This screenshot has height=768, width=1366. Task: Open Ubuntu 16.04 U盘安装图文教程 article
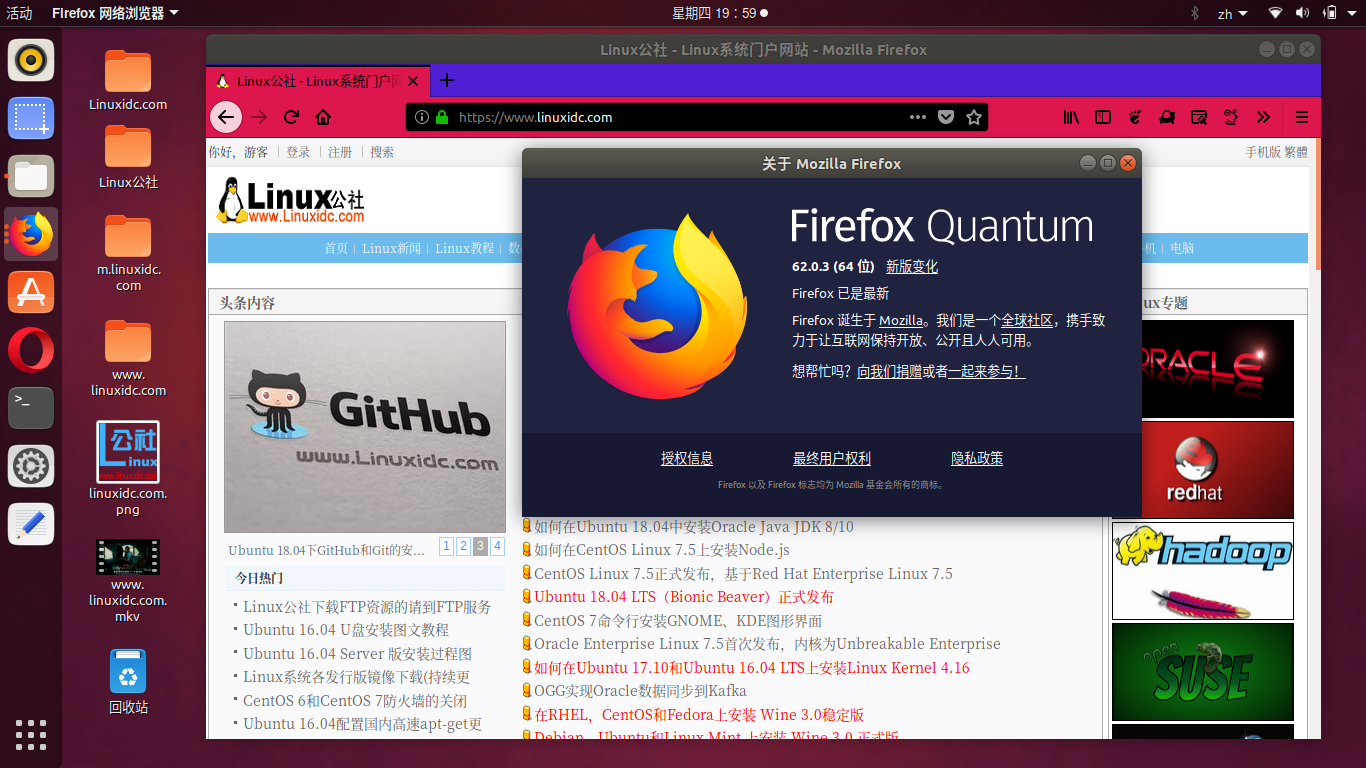(346, 630)
